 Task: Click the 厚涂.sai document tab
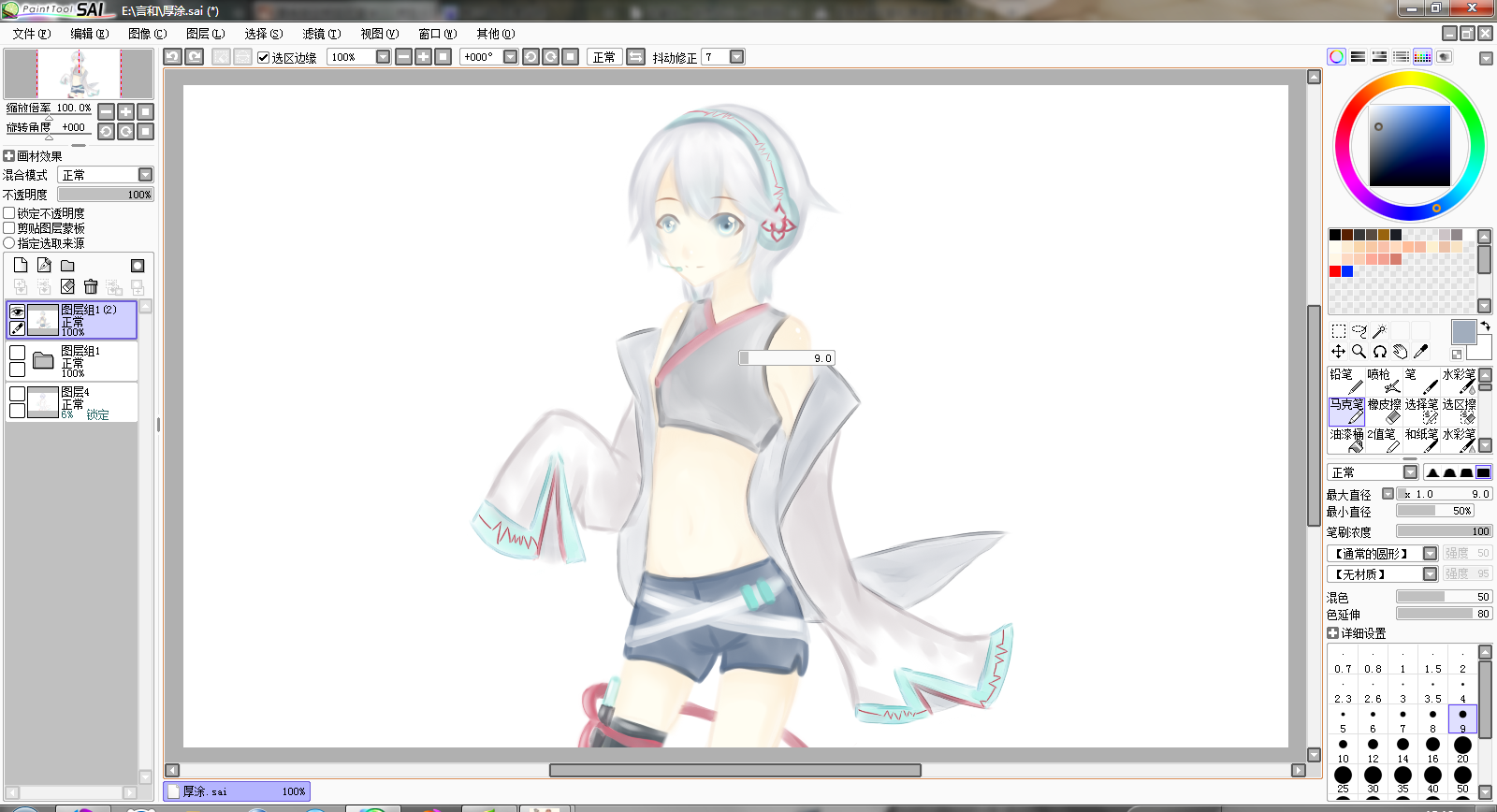[x=236, y=791]
